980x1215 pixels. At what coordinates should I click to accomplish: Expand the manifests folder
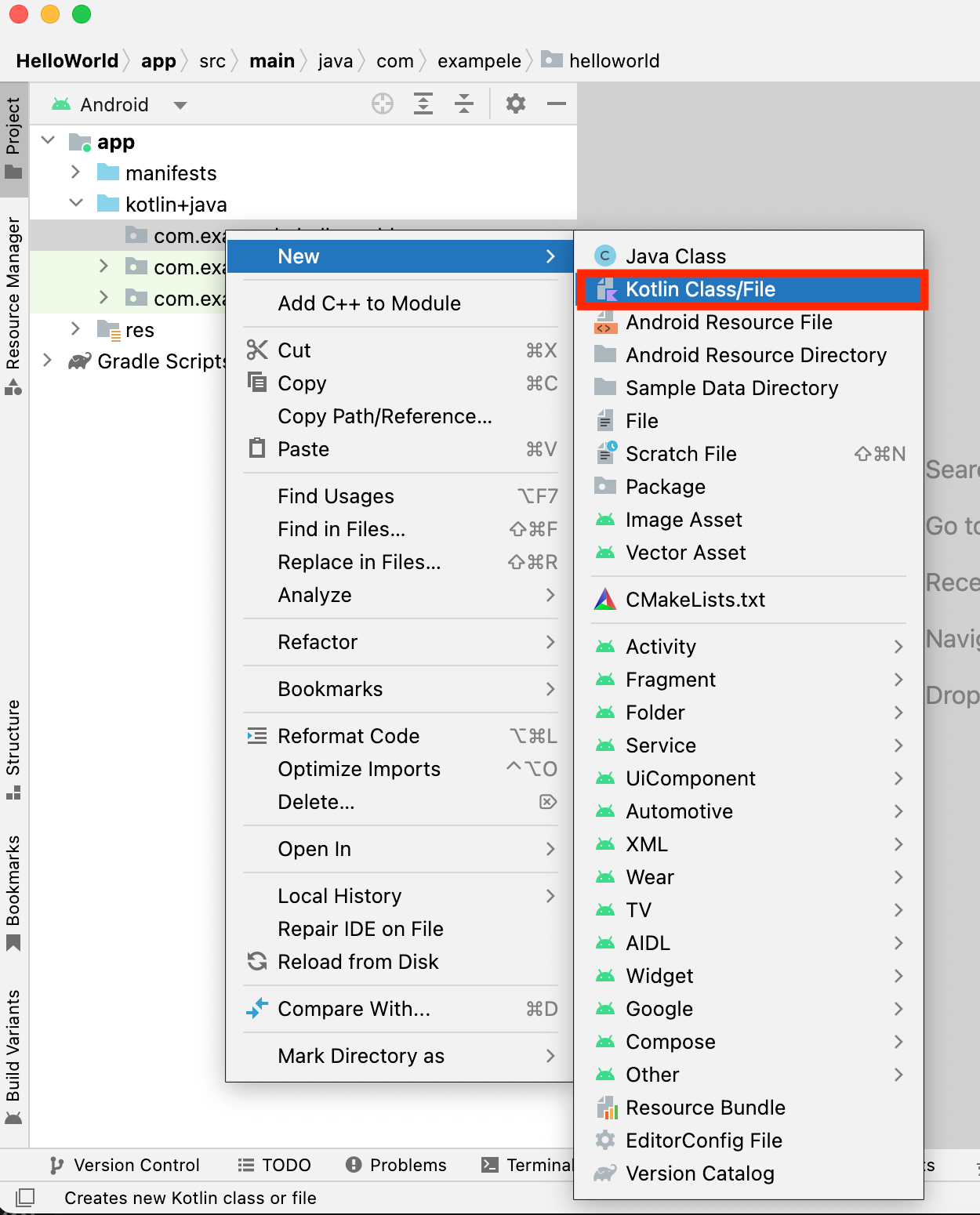click(76, 172)
